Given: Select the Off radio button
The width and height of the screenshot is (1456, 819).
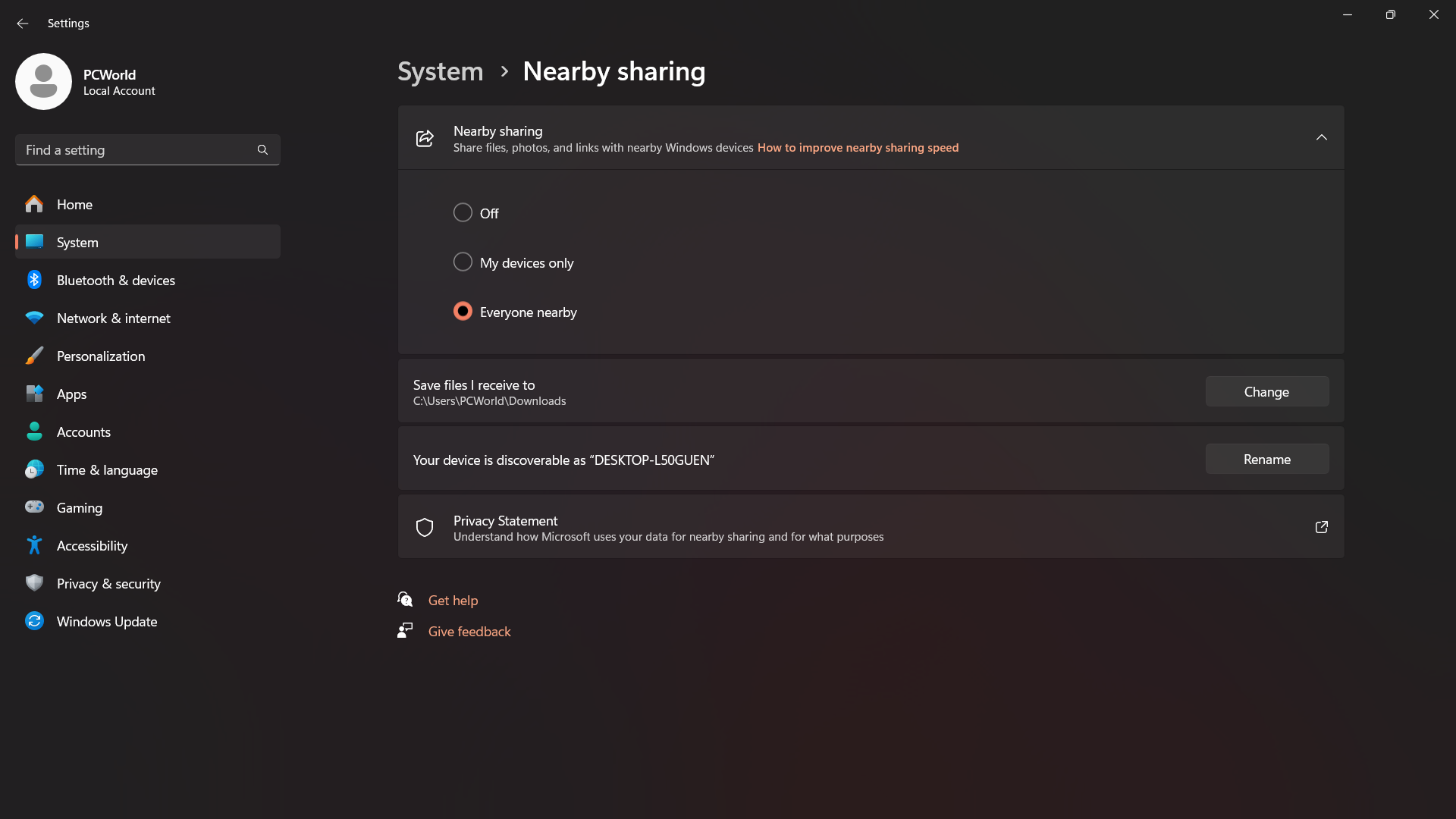Looking at the screenshot, I should tap(463, 213).
